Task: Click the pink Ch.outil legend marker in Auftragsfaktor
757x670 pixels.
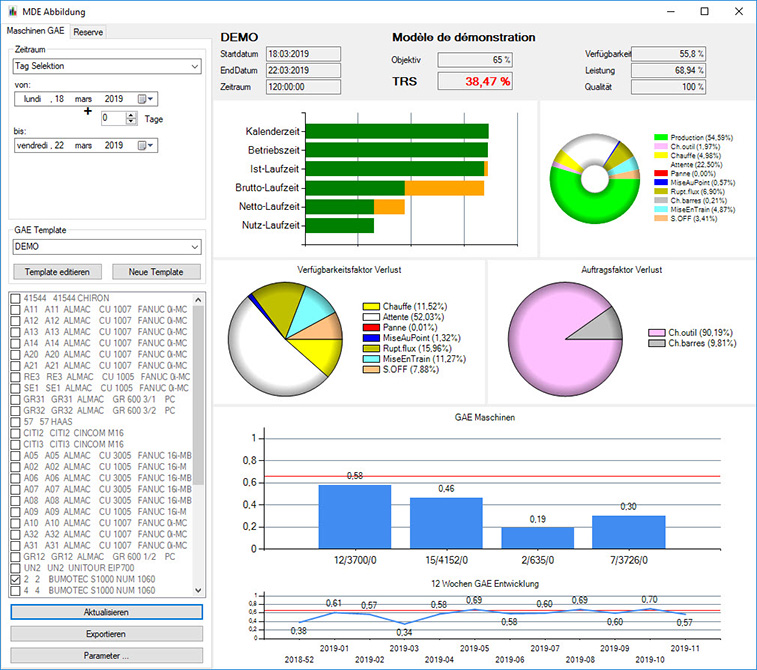Action: [x=656, y=331]
